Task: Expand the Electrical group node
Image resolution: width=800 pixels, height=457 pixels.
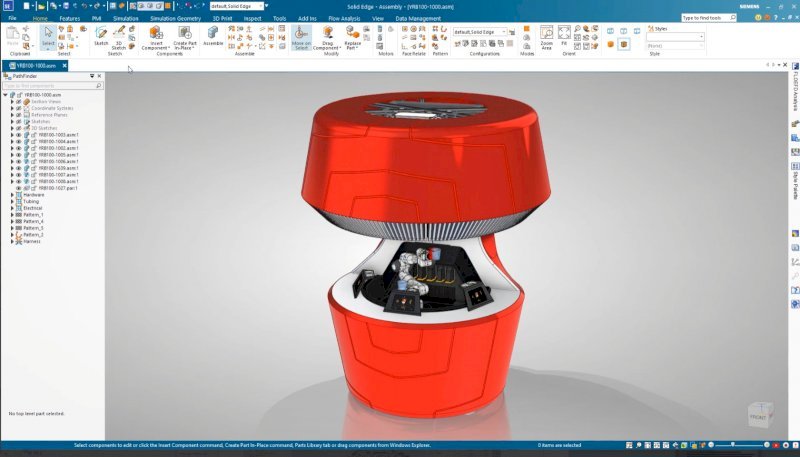Action: 12,208
